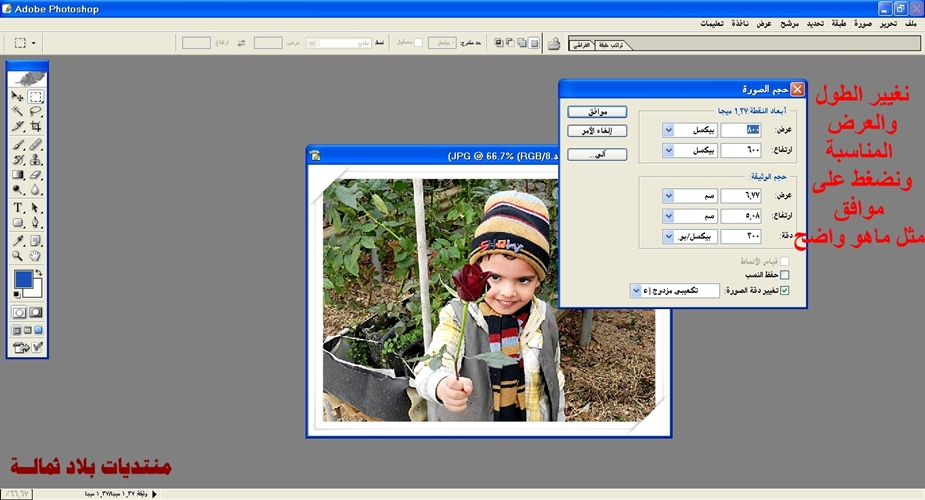Open the ملف (File) menu
This screenshot has height=500, width=925.
911,24
